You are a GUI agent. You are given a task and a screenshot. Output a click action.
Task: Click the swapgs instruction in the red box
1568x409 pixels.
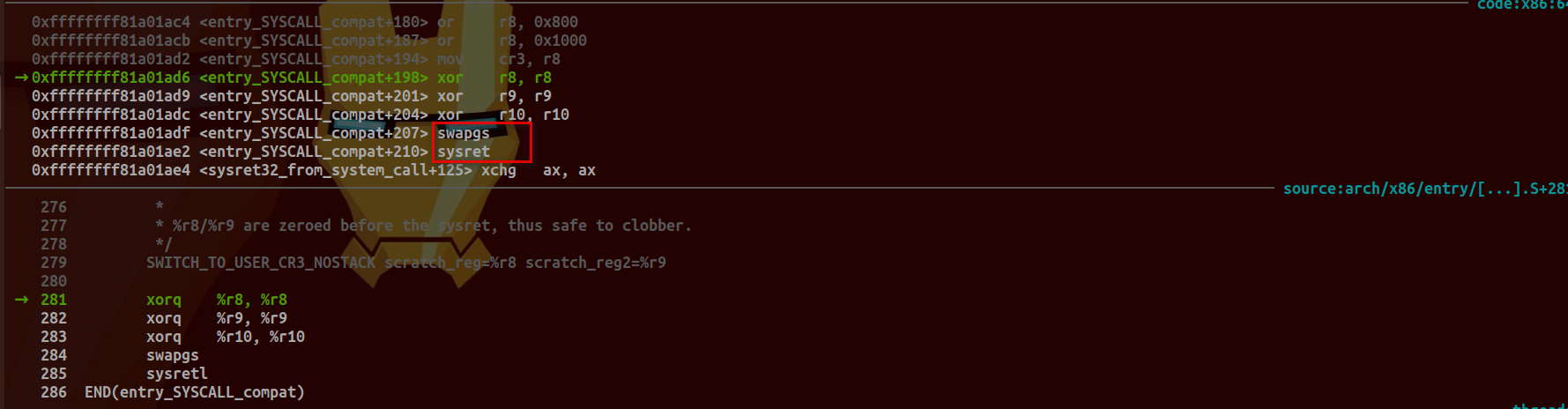(464, 133)
